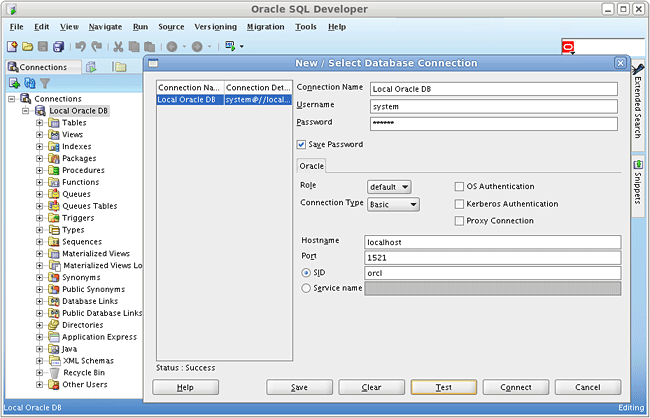The image size is (650, 418).
Task: Expand the Packages tree node
Action: coord(39,158)
